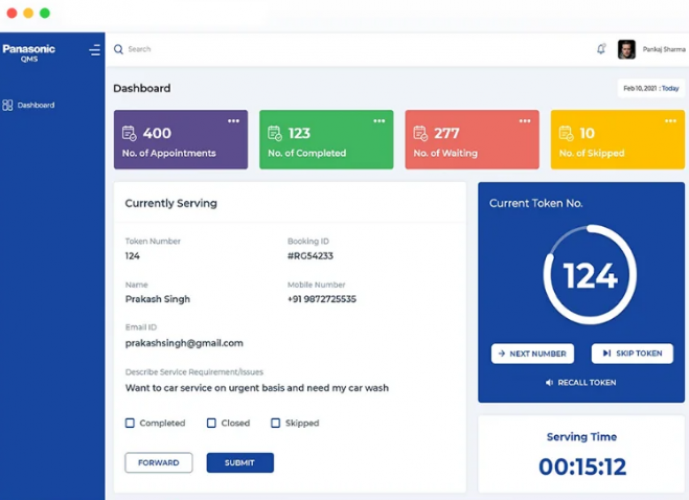The width and height of the screenshot is (689, 500).
Task: Select Dashboard item in sidebar
Action: click(x=29, y=105)
